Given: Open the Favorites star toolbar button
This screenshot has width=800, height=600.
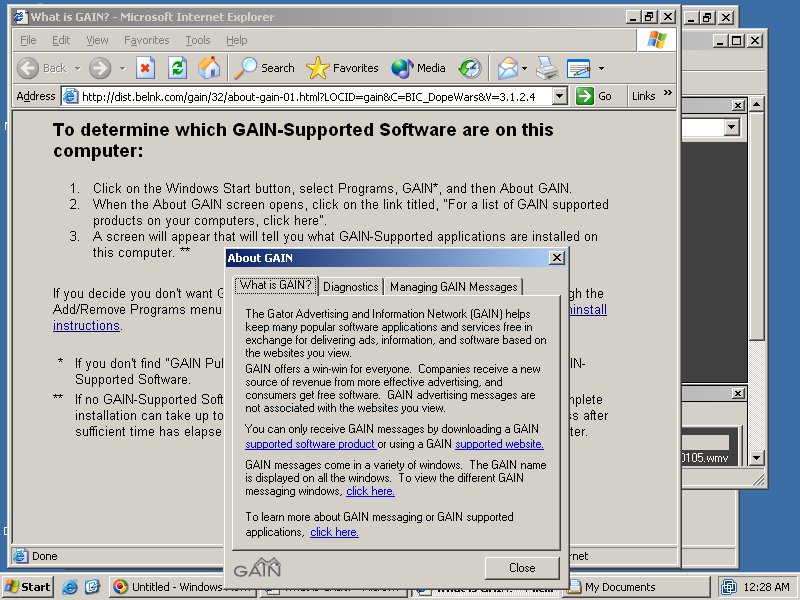Looking at the screenshot, I should coord(342,68).
